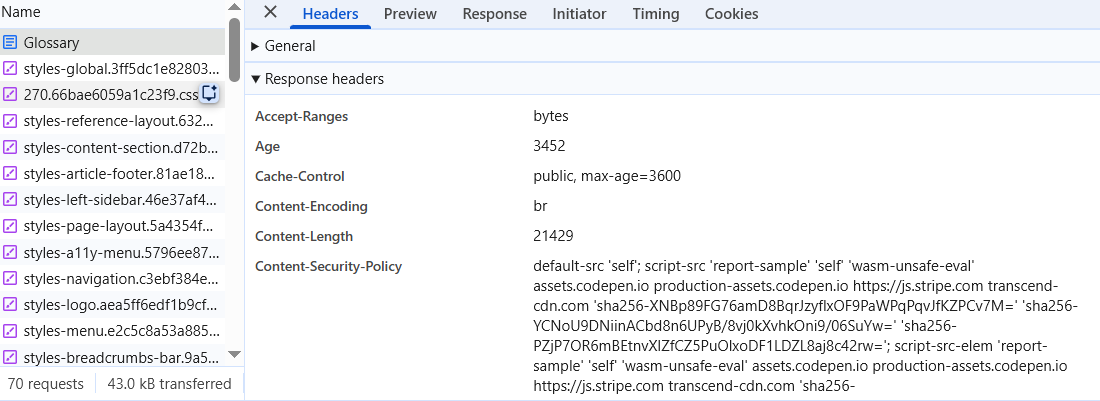
Task: Select the Headers tab
Action: pos(330,14)
